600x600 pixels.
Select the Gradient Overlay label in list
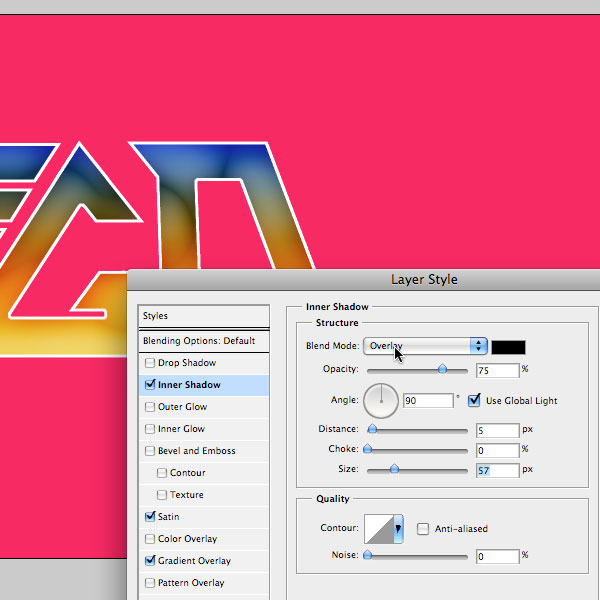click(194, 561)
